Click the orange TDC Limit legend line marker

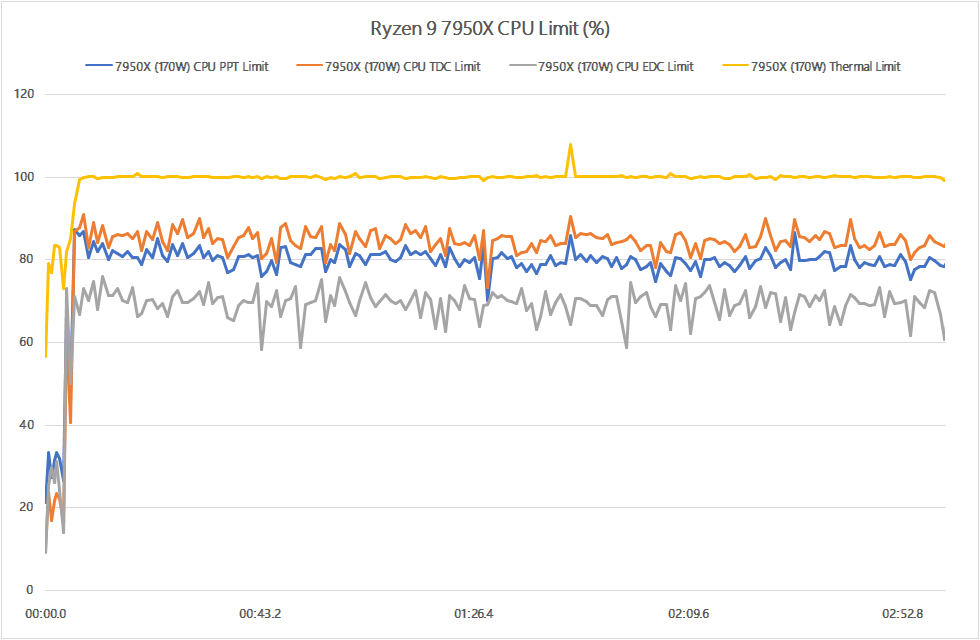(310, 67)
